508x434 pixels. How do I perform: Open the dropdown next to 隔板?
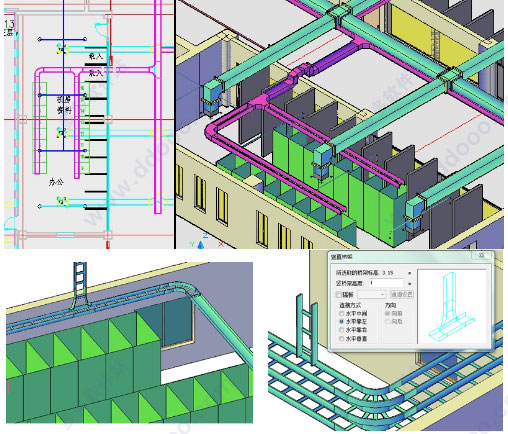point(372,295)
